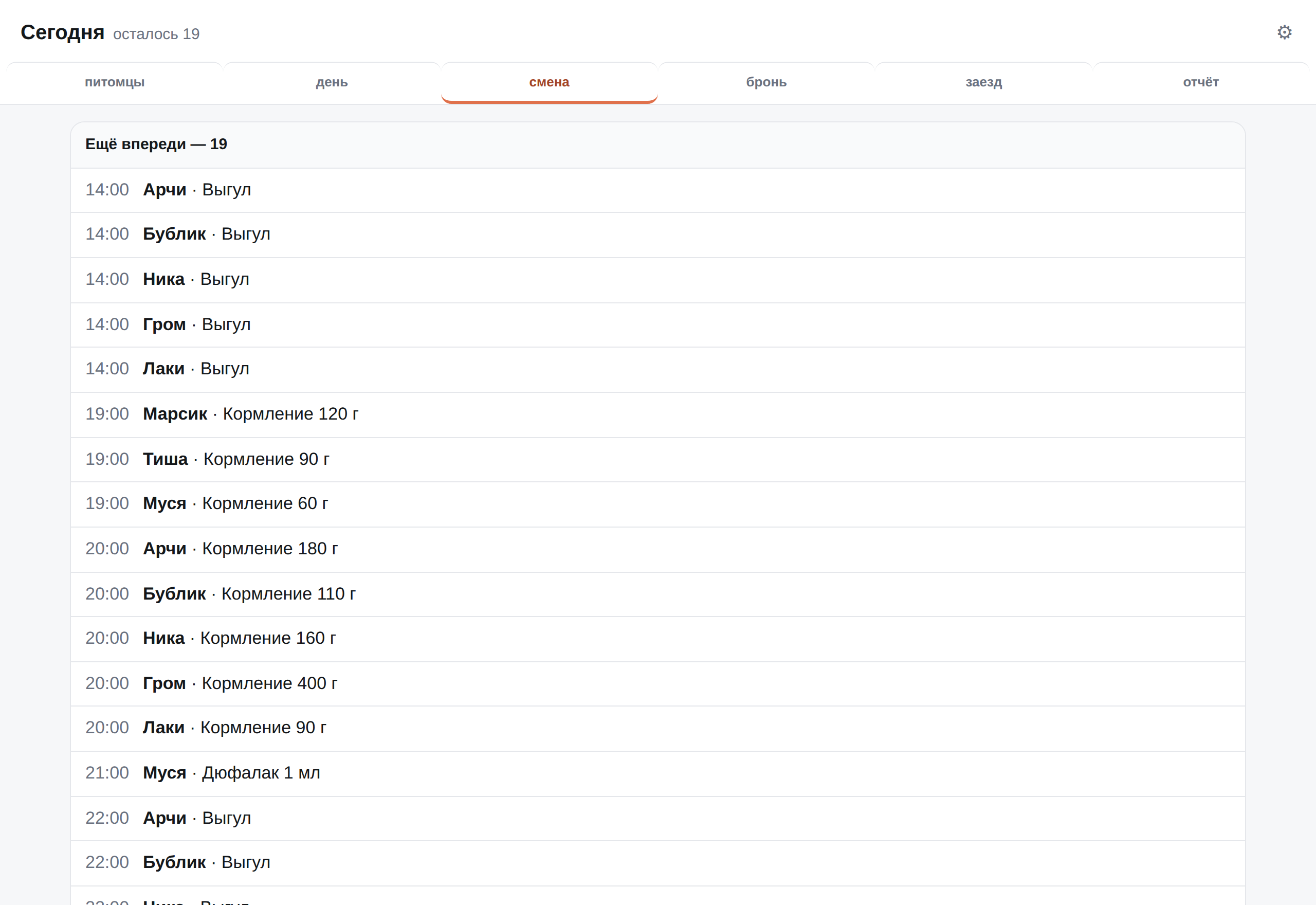Viewport: 1316px width, 905px height.
Task: Open the бронь tab
Action: pyautogui.click(x=766, y=82)
